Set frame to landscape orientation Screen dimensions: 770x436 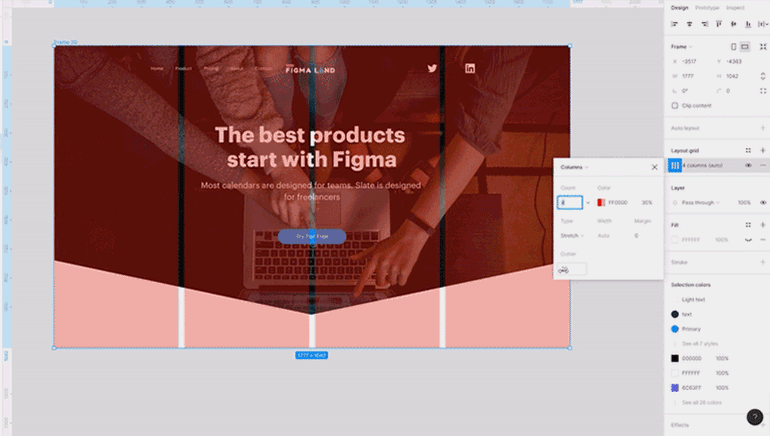(x=745, y=47)
